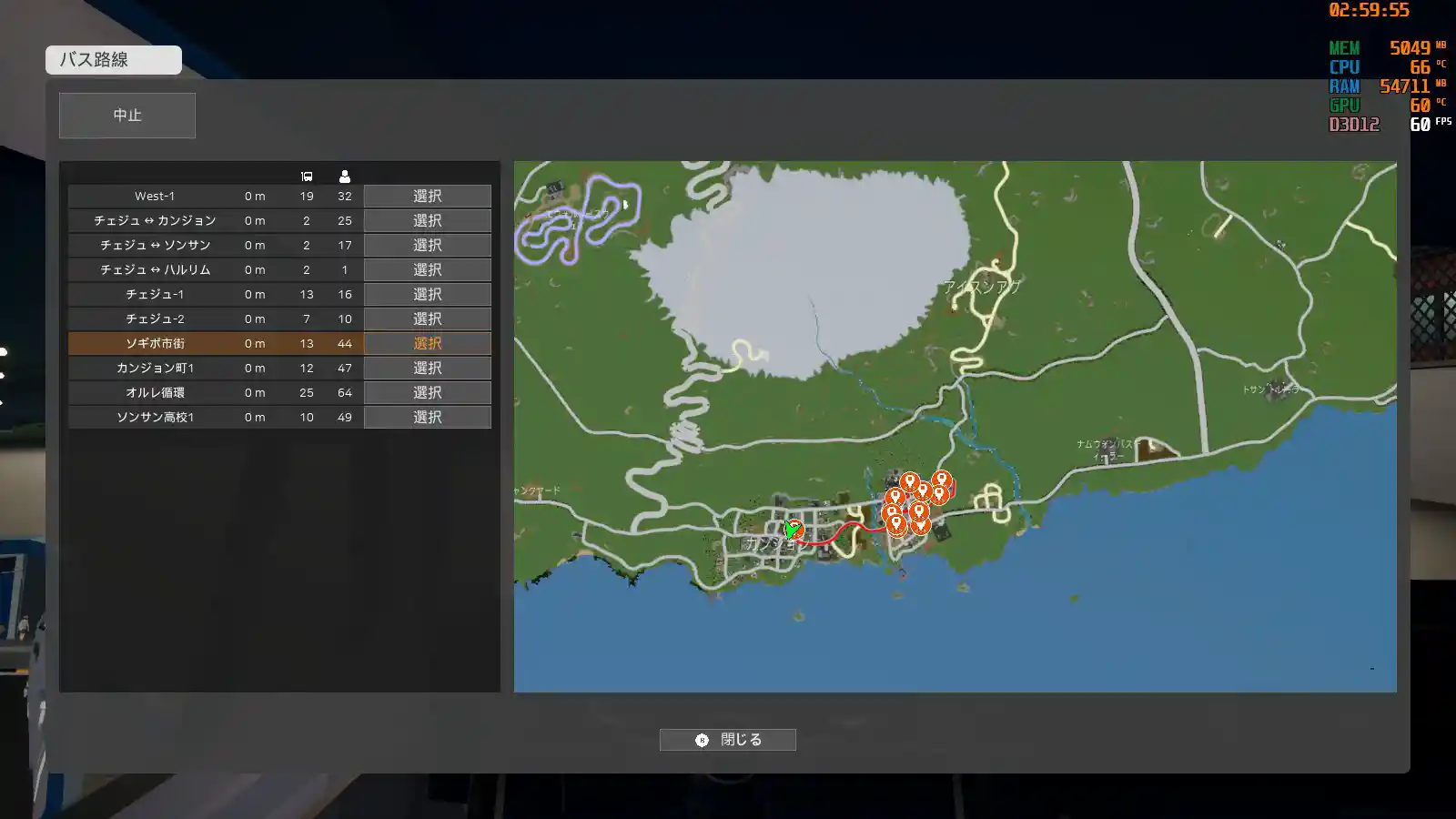Screen dimensions: 1456x819
Task: Choose 選択 for チェジュ ⇔ カンジョン route
Action: click(x=427, y=221)
